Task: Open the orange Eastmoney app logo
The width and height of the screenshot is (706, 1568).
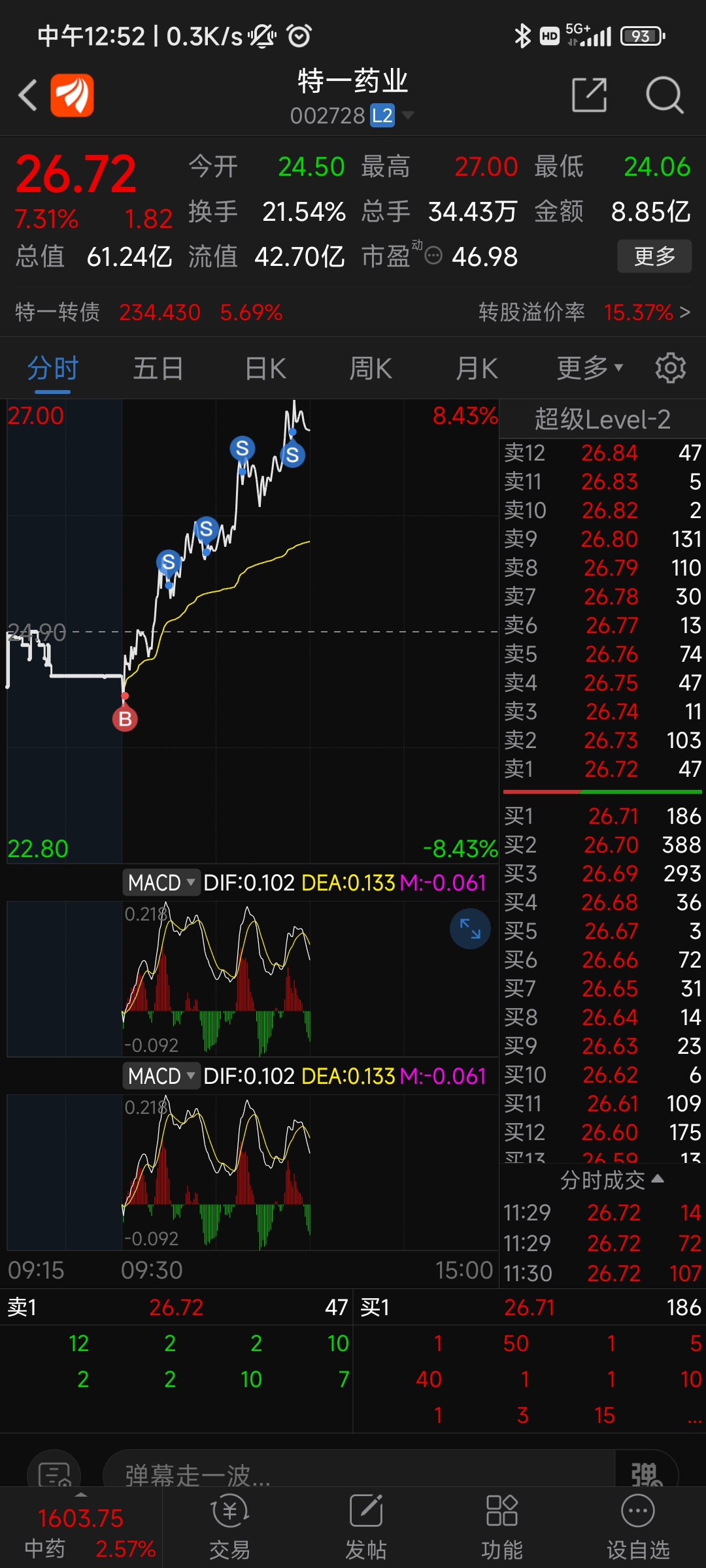Action: tap(73, 95)
